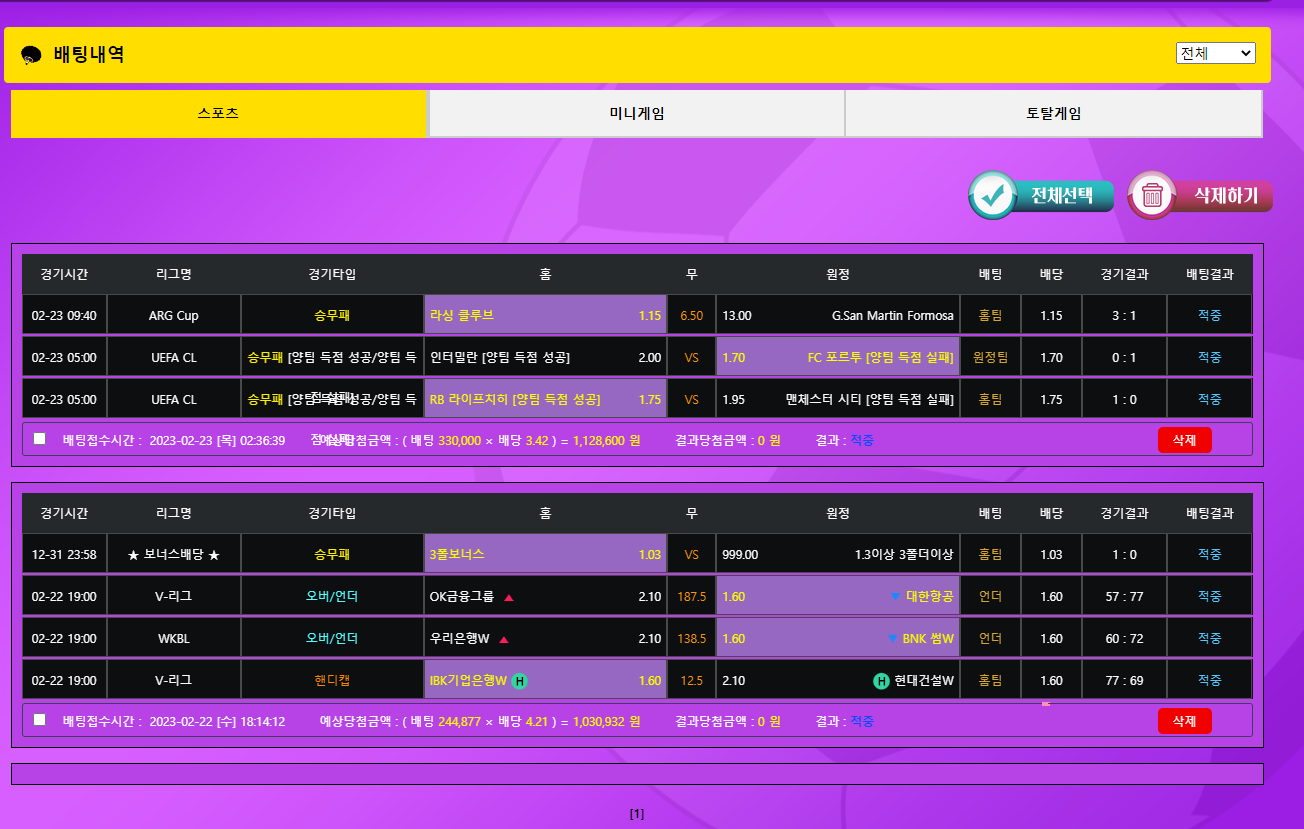The height and width of the screenshot is (829, 1304).
Task: Click the highlighted 3폴보너스 odds cell
Action: 545,554
